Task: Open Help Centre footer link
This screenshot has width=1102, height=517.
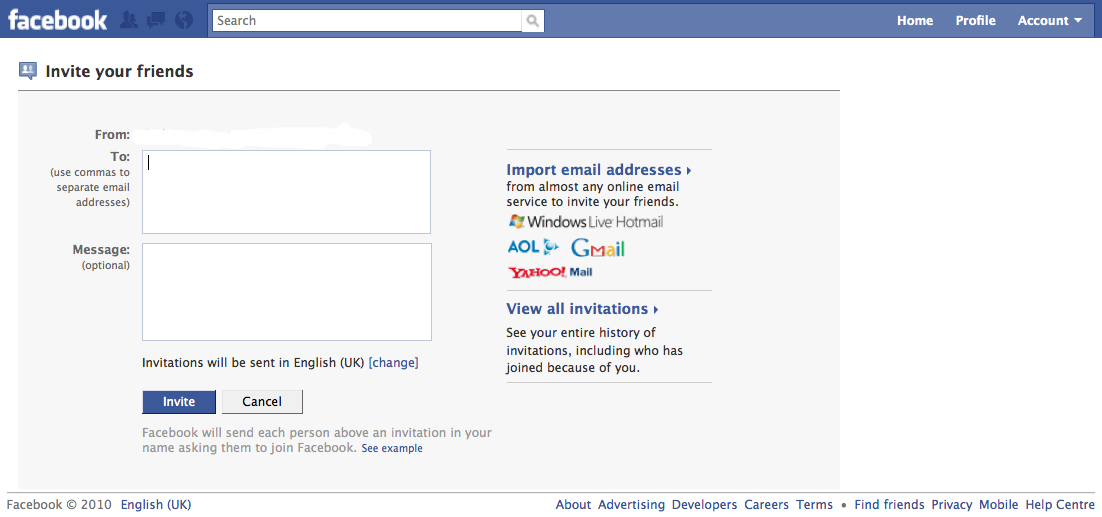Action: [x=1060, y=504]
